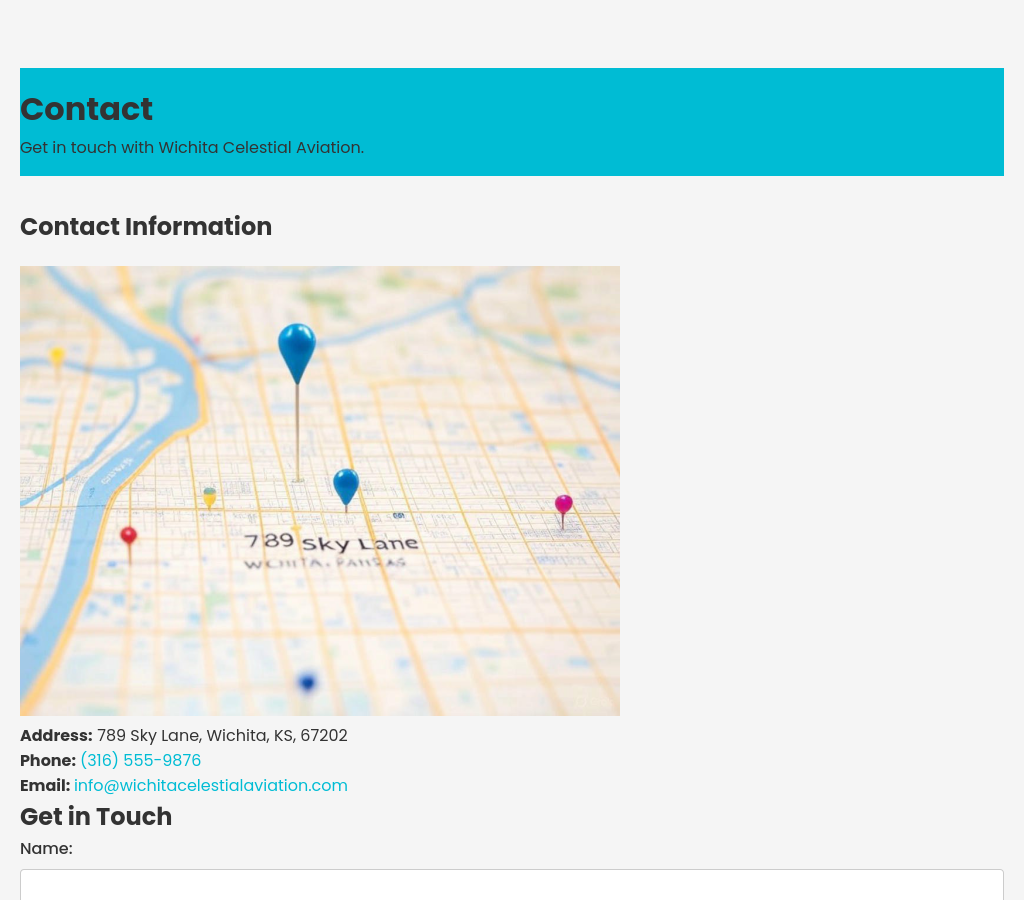1024x900 pixels.
Task: Click the "Get in touch with Wichita Celestial Aviation" subtitle
Action: [x=192, y=148]
